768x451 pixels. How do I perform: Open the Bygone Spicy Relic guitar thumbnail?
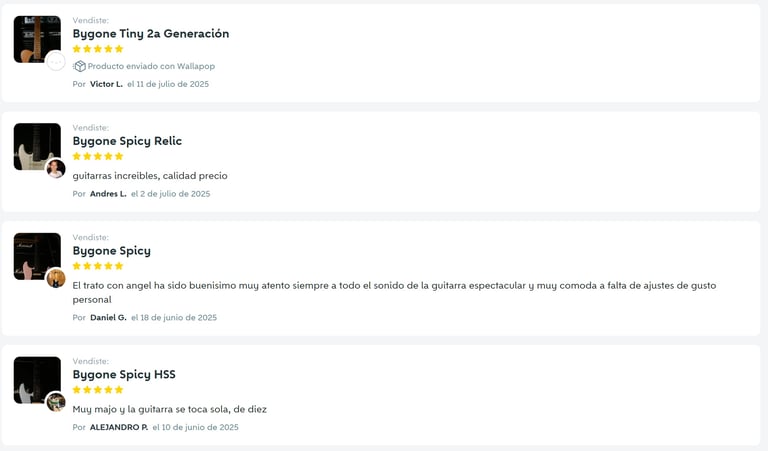36,145
